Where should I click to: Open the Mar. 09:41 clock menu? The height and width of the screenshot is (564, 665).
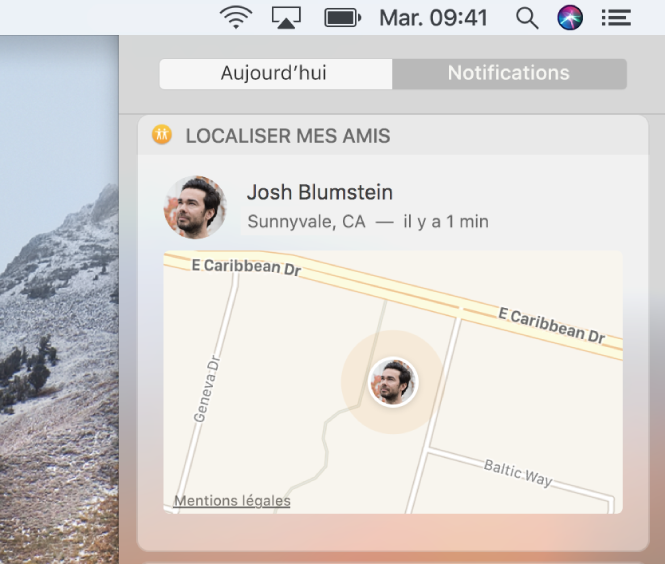(x=433, y=18)
